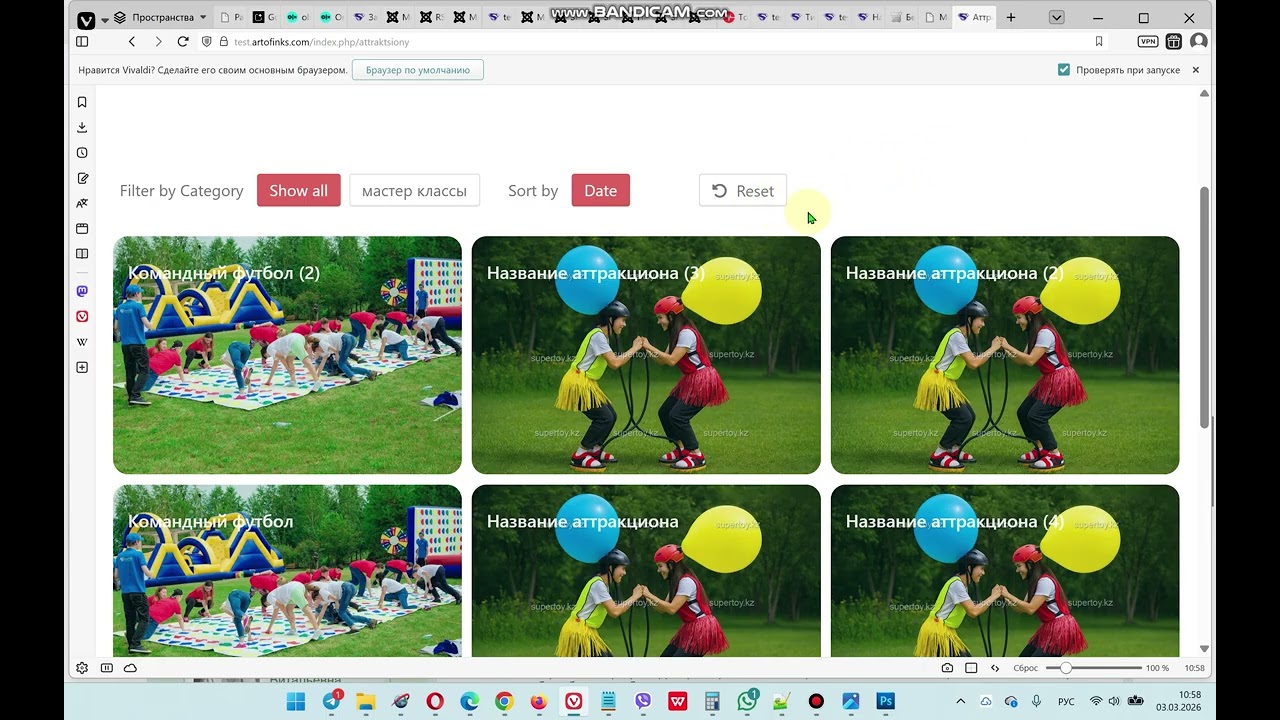Go back to previous page
The height and width of the screenshot is (720, 1280).
132,41
